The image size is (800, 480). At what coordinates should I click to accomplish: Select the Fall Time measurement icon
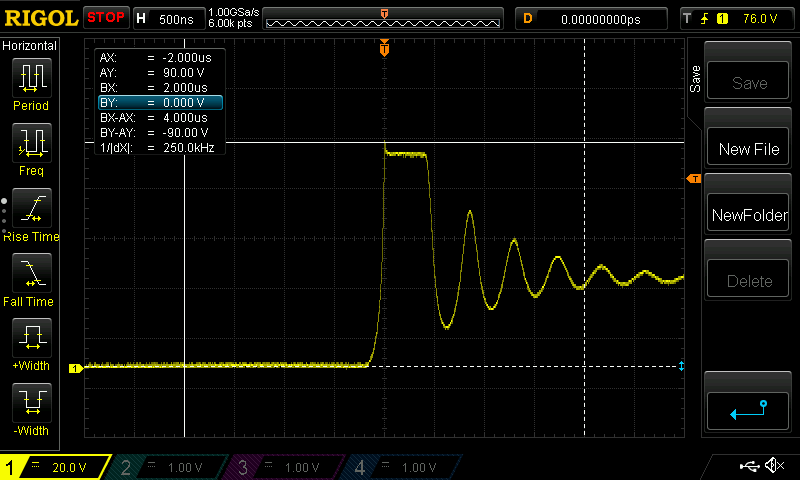click(x=32, y=272)
